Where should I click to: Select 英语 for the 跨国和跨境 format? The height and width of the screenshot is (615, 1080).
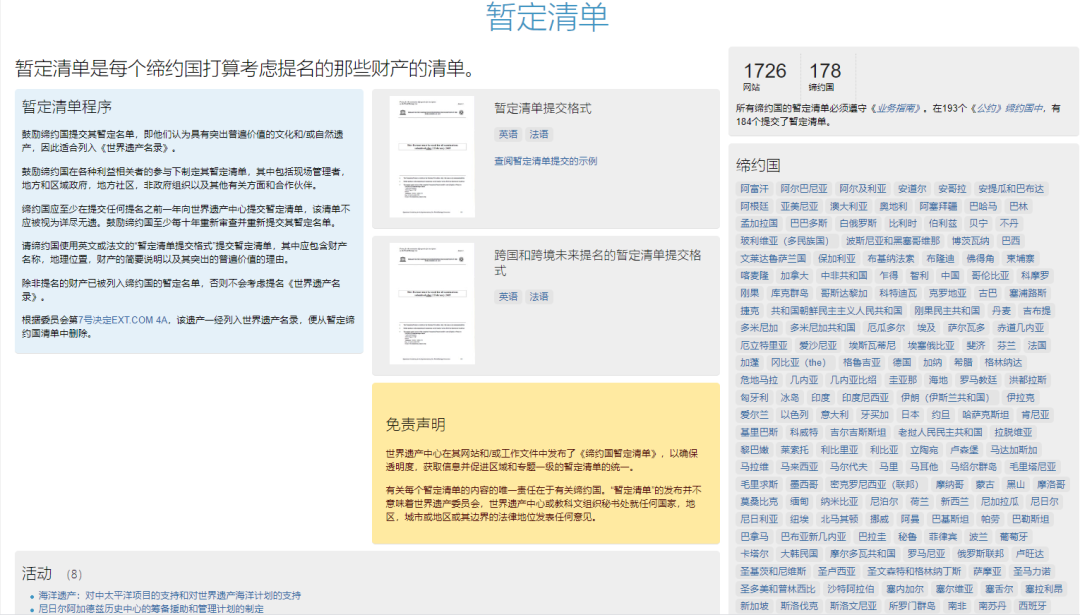tap(508, 297)
